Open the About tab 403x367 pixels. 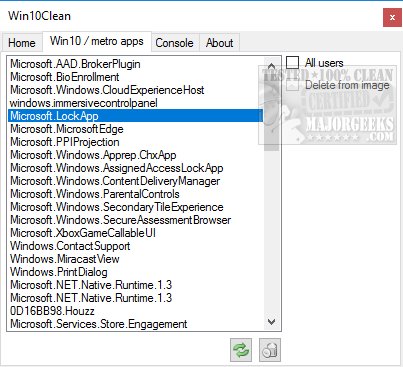click(x=219, y=43)
